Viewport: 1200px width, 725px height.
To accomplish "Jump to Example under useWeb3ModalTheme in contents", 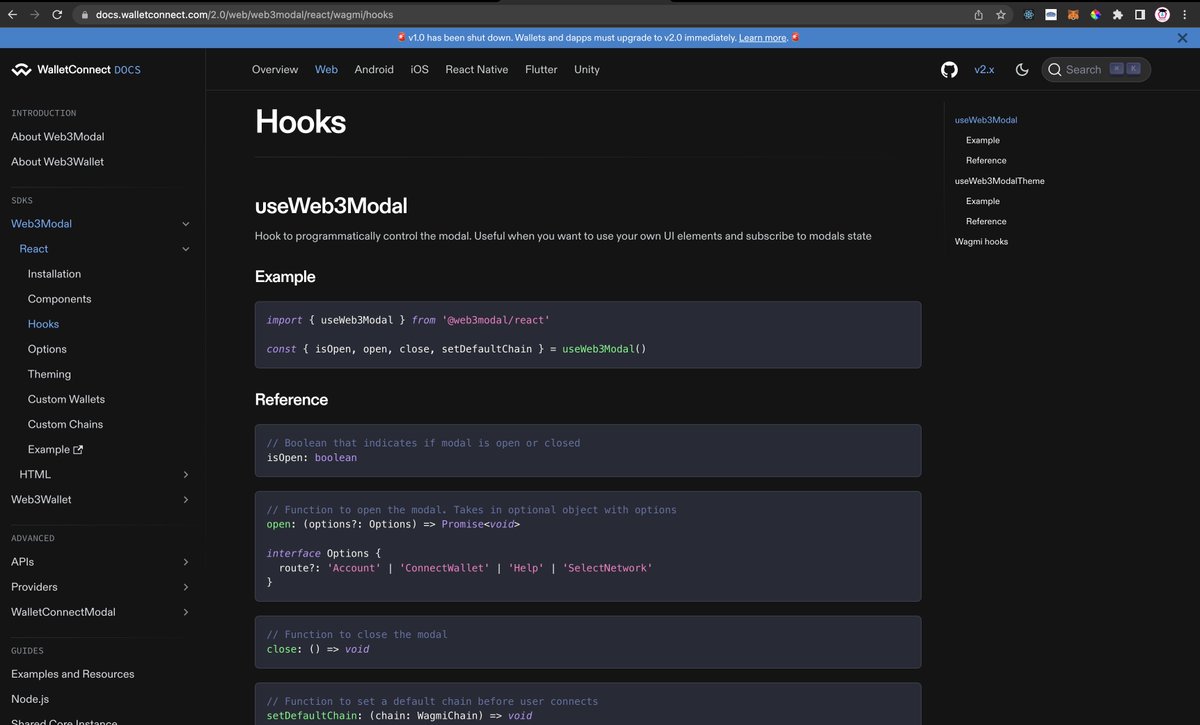I will click(983, 201).
